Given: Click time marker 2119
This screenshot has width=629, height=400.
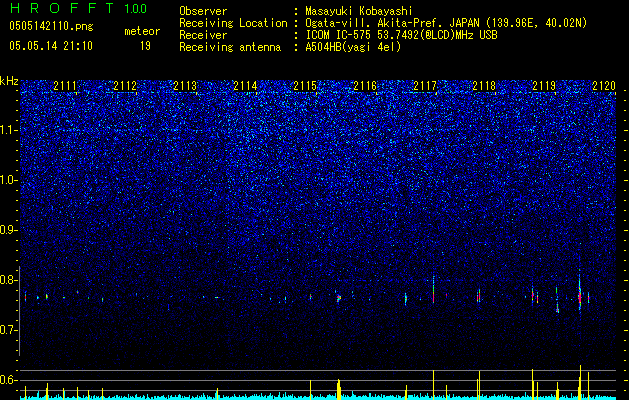Looking at the screenshot, I should pyautogui.click(x=544, y=86).
